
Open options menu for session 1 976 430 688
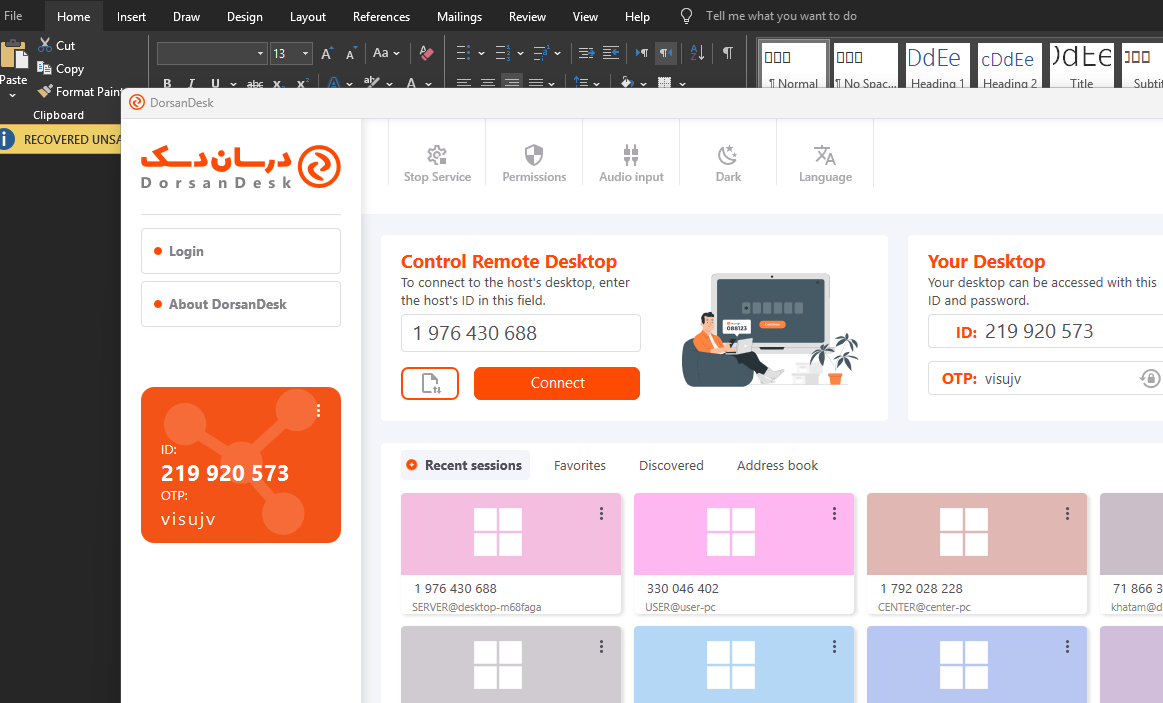pyautogui.click(x=602, y=513)
